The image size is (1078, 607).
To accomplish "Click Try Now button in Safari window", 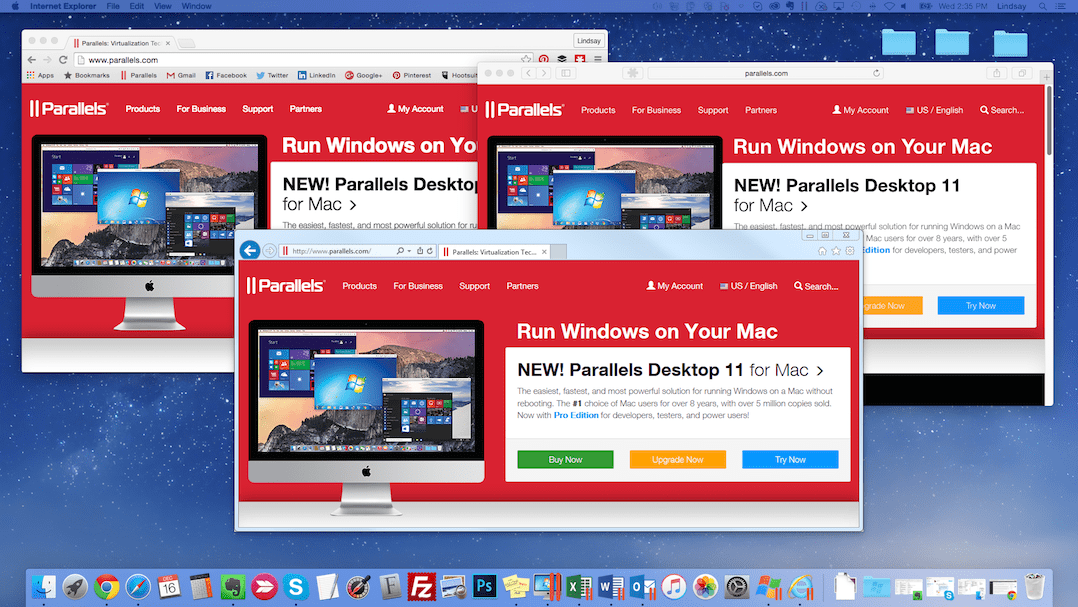I will (x=980, y=305).
